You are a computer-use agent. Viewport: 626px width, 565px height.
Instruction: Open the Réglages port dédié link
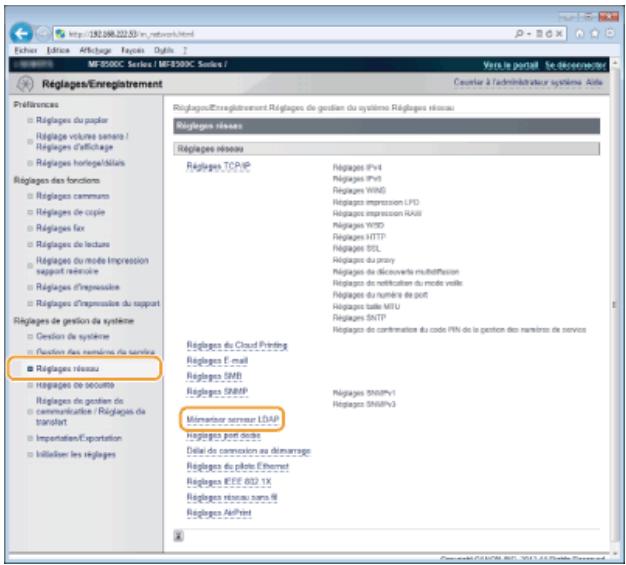click(224, 435)
